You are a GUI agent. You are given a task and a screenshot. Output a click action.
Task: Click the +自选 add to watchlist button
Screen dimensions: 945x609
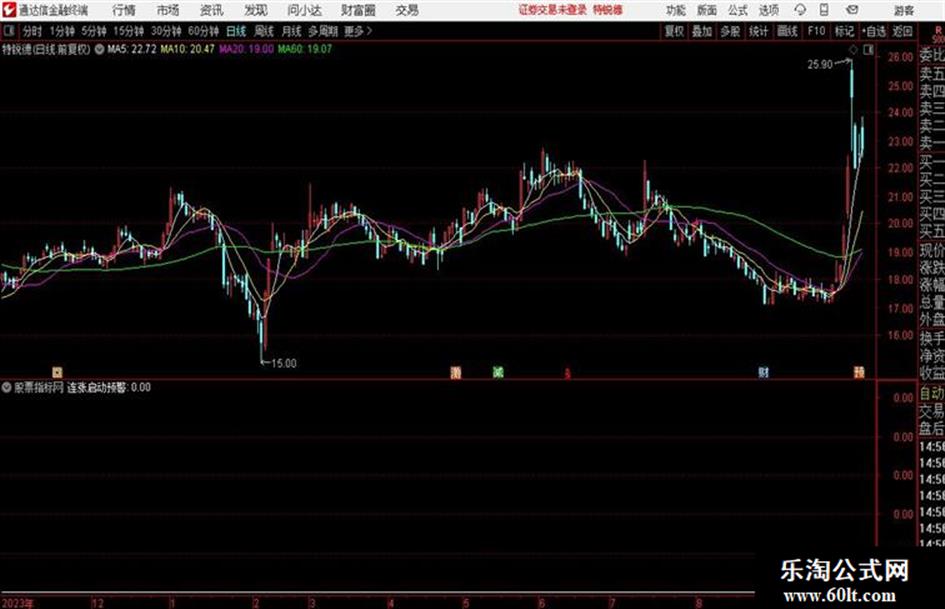[874, 31]
